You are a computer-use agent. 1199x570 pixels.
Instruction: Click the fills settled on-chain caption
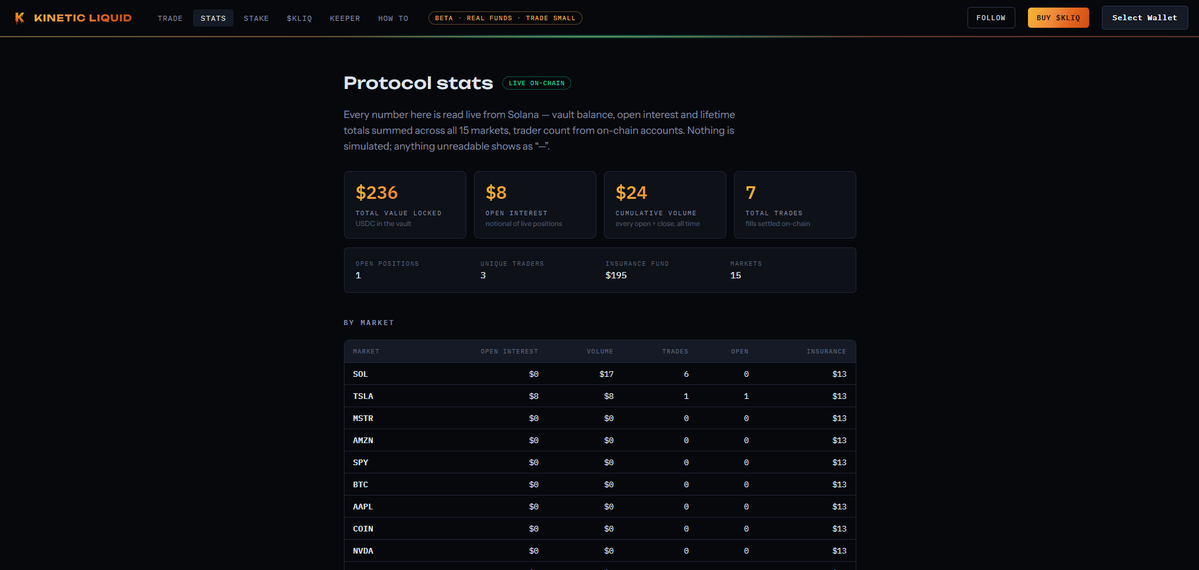tap(778, 223)
